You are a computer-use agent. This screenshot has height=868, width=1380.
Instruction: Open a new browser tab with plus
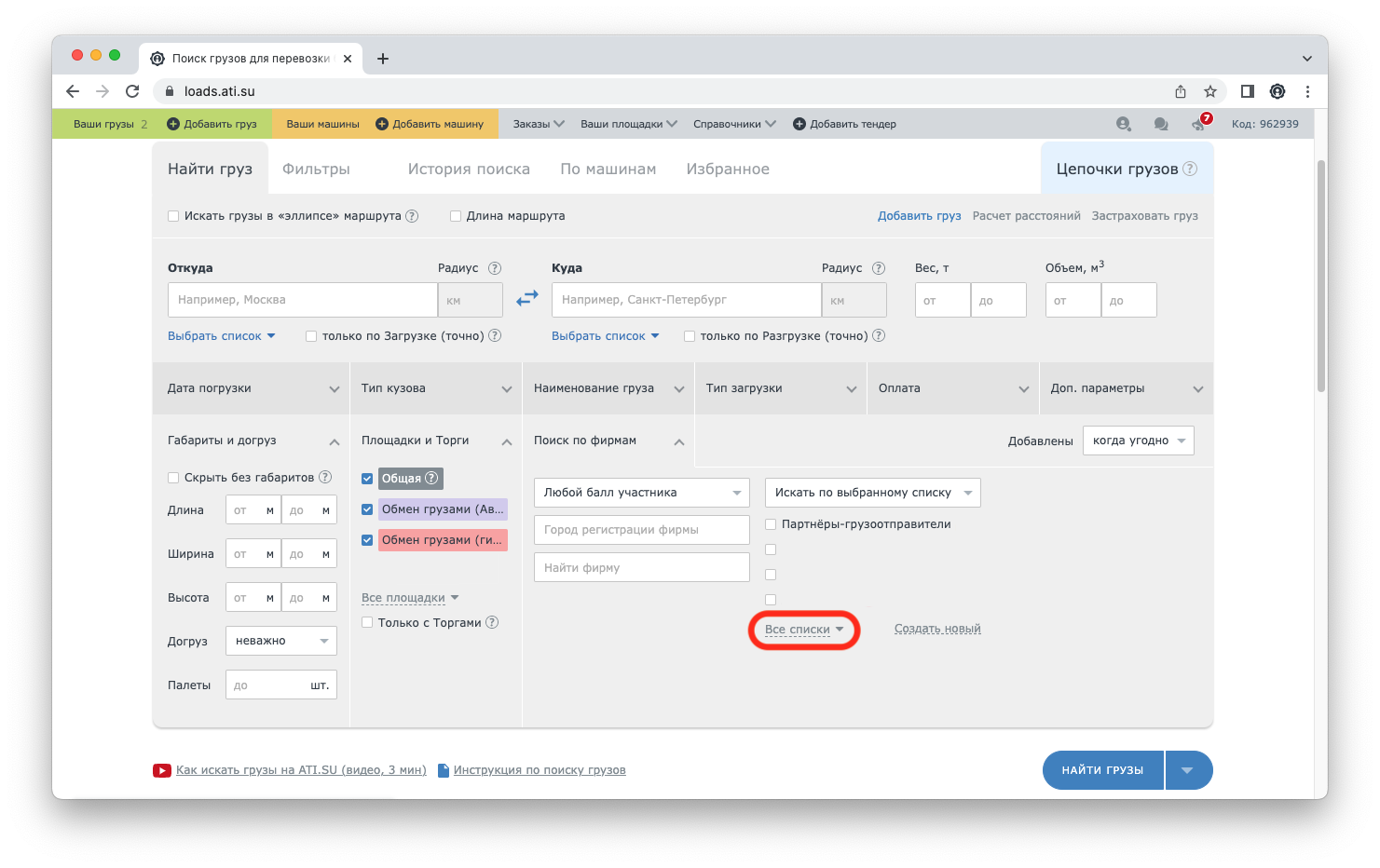coord(383,59)
